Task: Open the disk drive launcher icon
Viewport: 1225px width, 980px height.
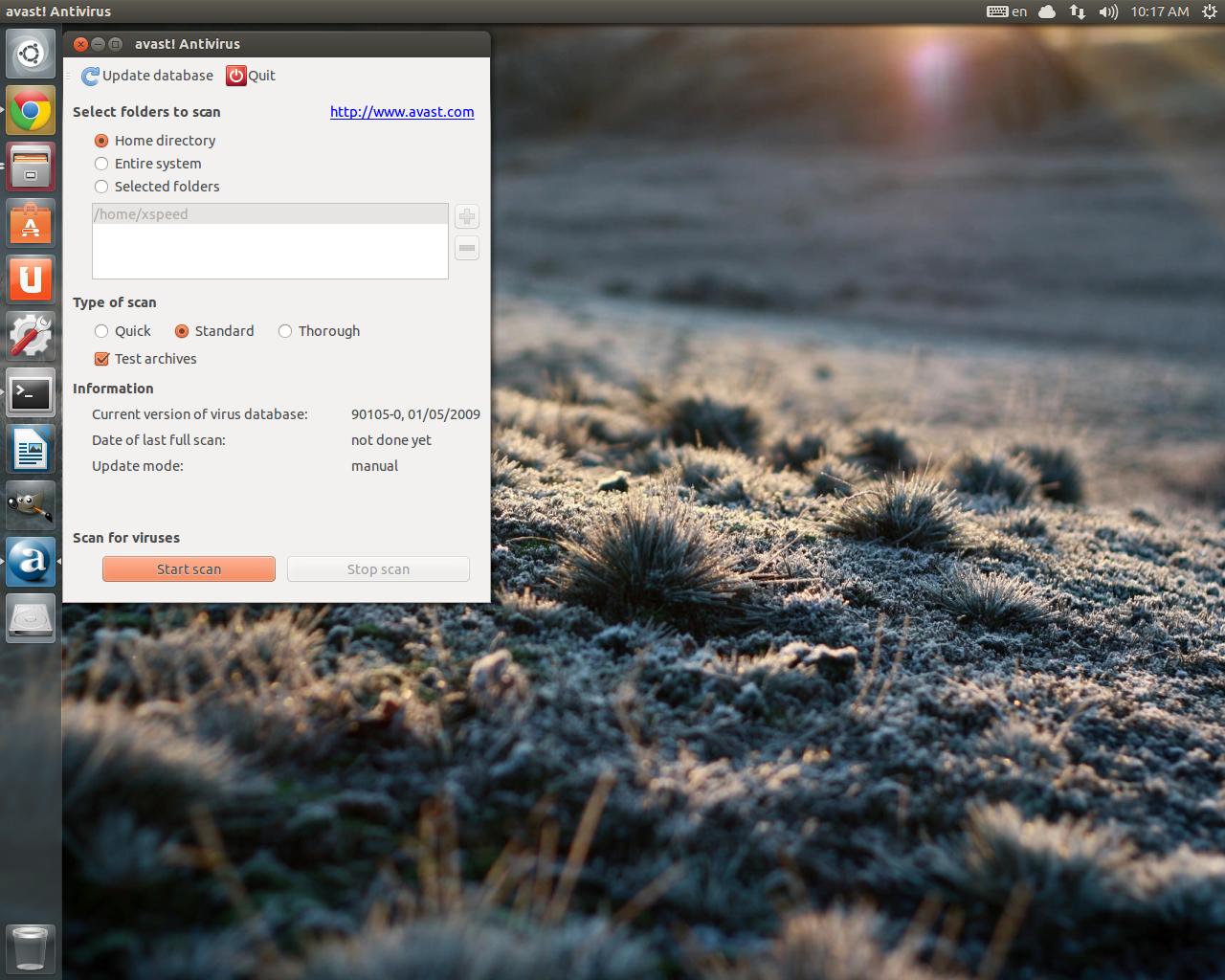Action: 31,618
